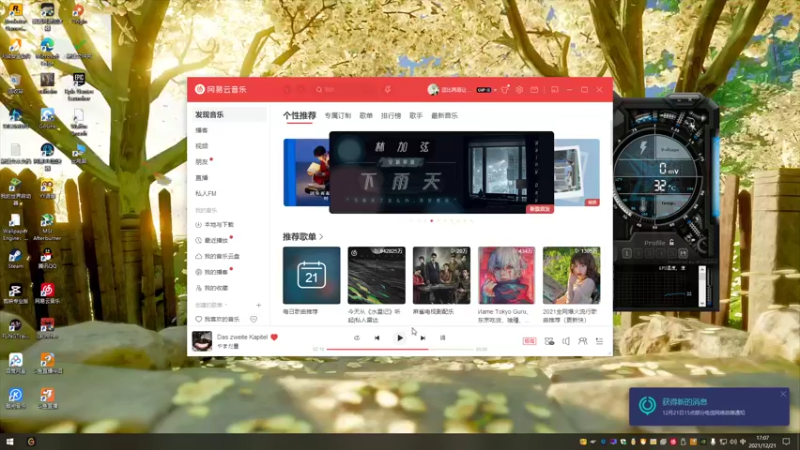Click the active red carousel dot
The height and width of the screenshot is (450, 800).
(x=432, y=221)
